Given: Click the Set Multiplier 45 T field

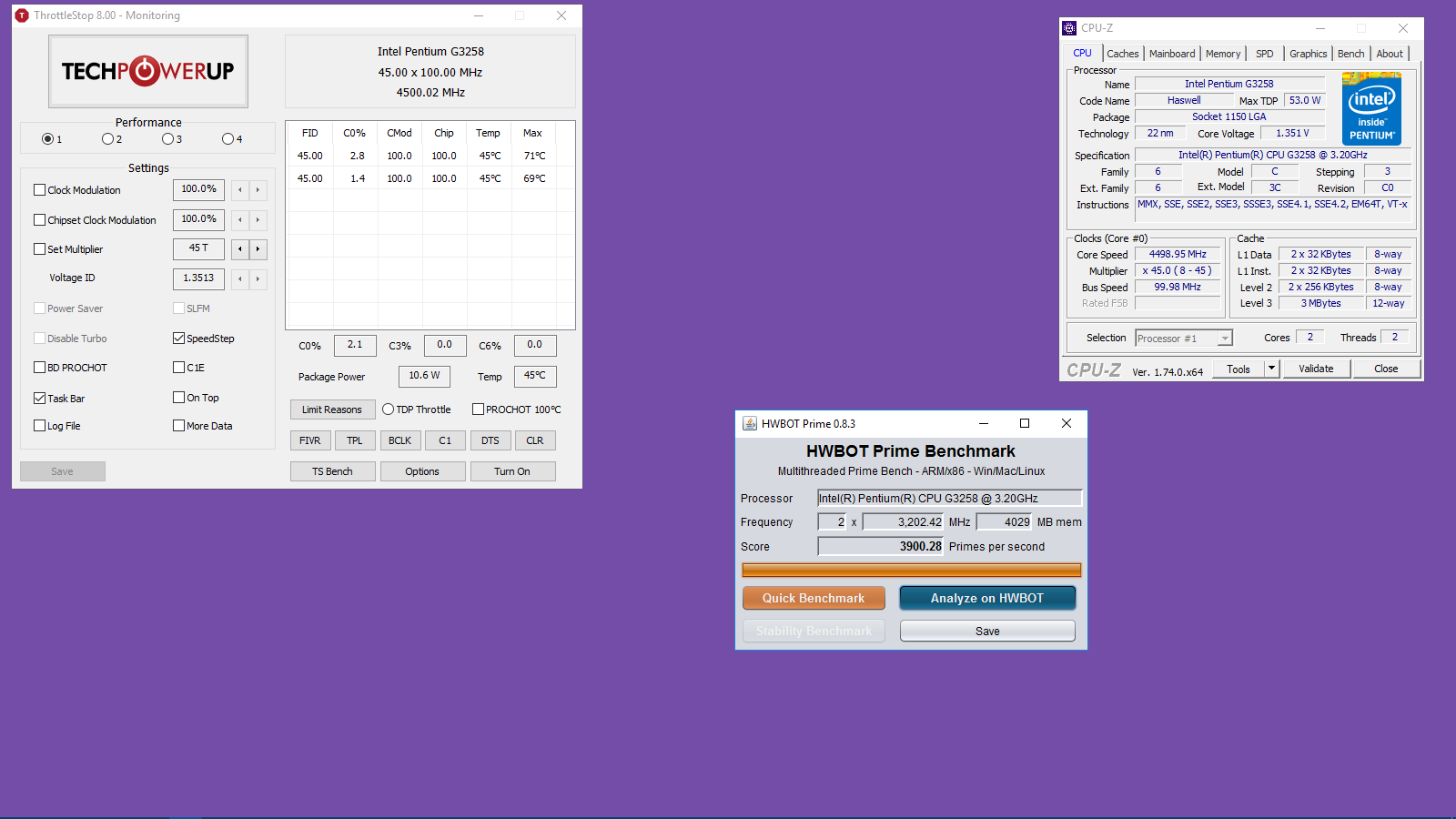Looking at the screenshot, I should [198, 248].
